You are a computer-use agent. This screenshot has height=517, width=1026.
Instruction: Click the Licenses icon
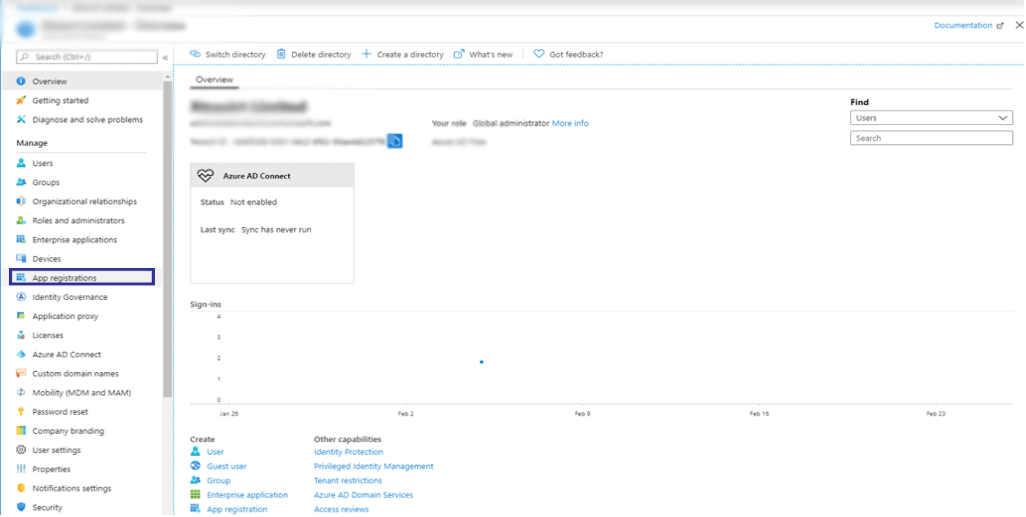tap(21, 335)
